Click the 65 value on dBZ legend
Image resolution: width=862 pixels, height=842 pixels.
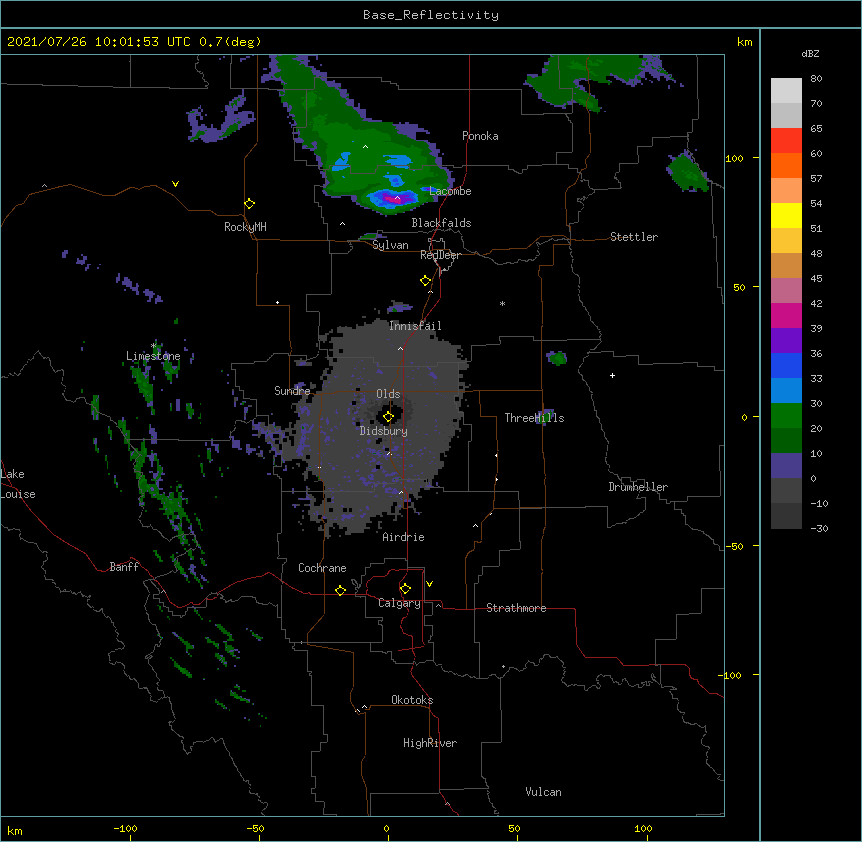(x=816, y=129)
